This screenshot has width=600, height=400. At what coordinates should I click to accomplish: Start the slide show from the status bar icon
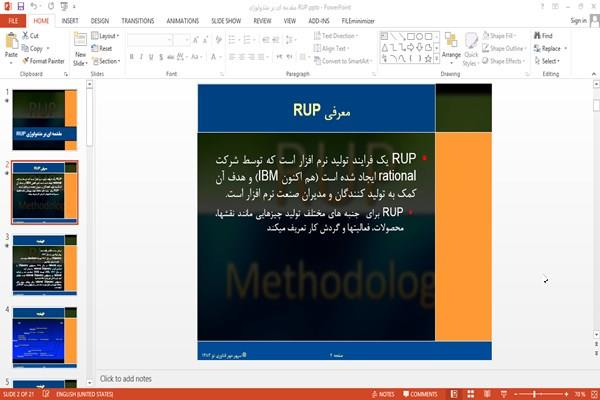(x=504, y=394)
